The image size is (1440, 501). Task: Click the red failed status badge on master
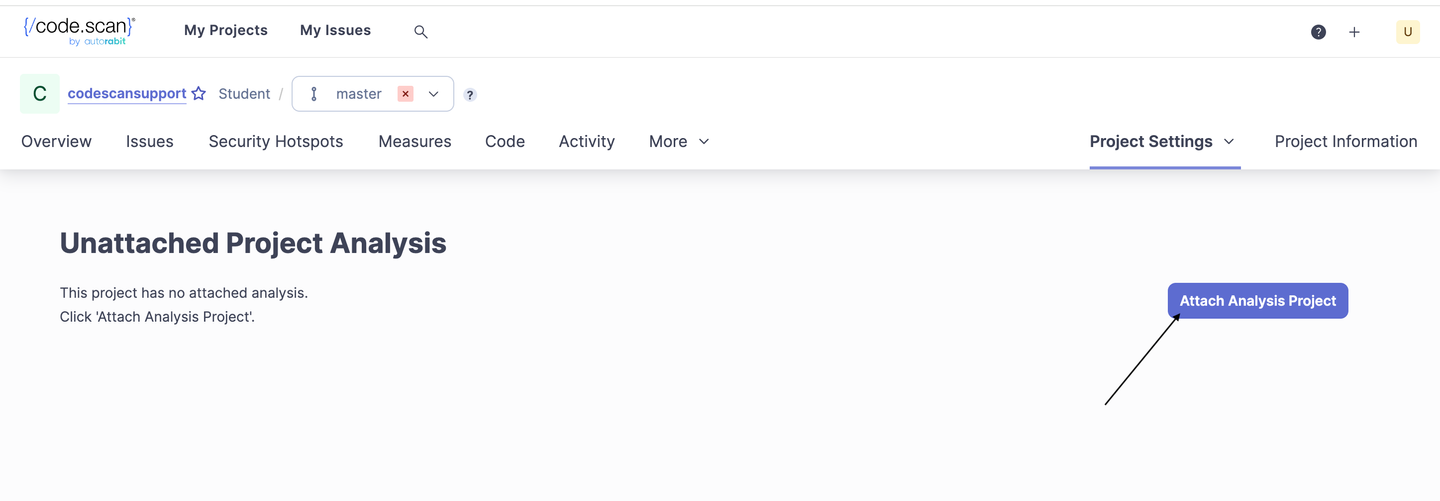[405, 94]
